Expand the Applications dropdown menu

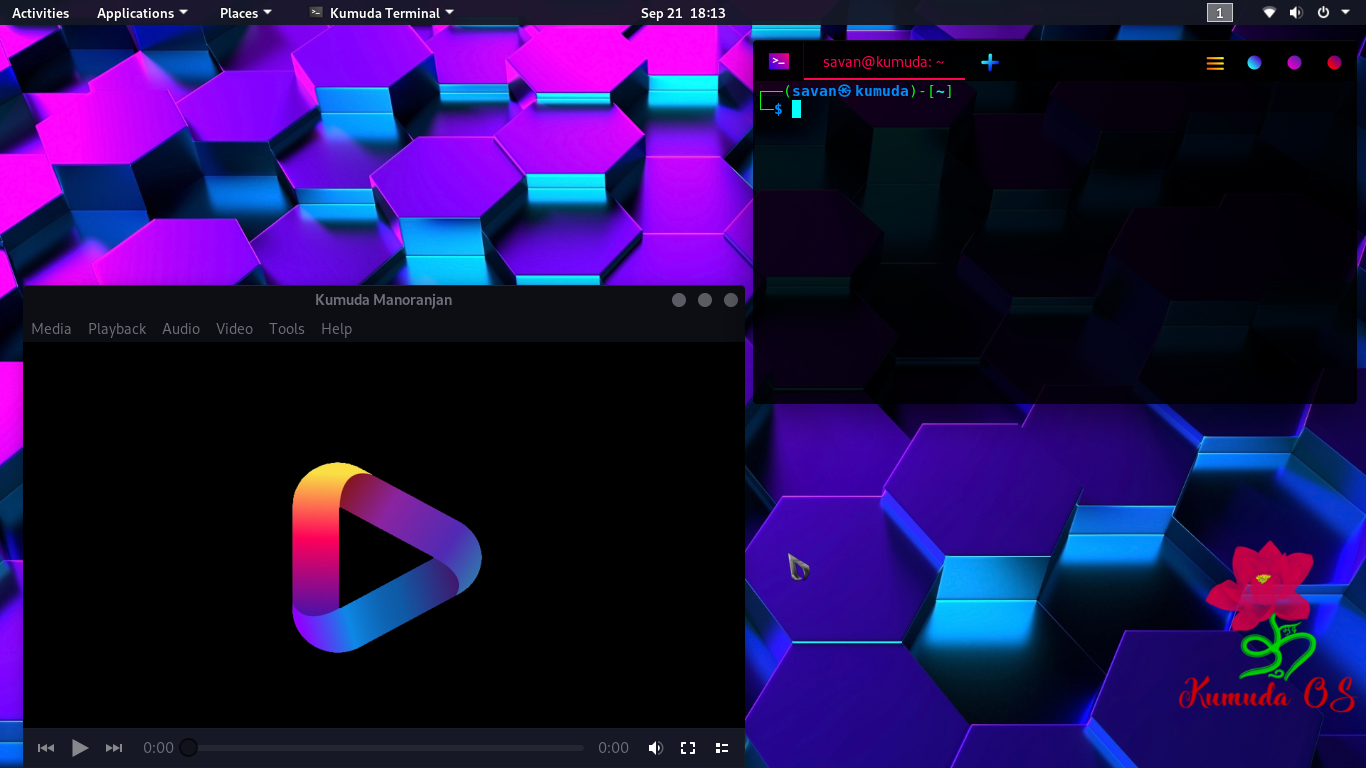142,13
